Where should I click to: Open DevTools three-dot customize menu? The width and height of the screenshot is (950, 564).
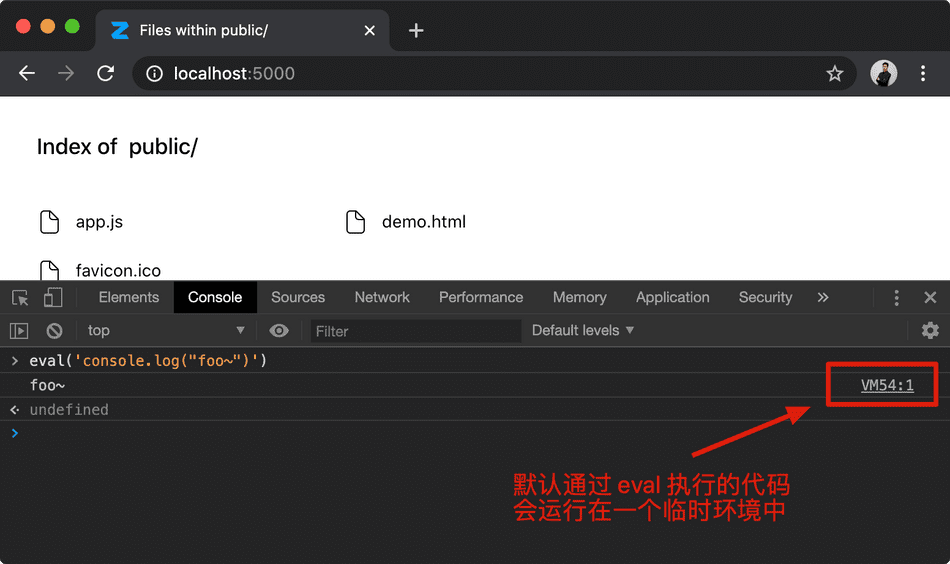pyautogui.click(x=896, y=298)
